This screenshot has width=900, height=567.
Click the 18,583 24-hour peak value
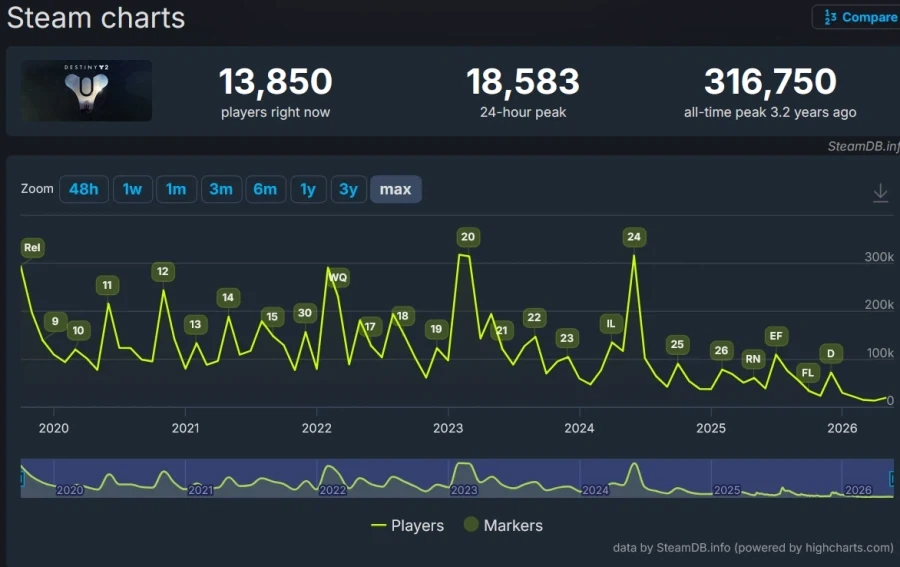click(x=523, y=81)
